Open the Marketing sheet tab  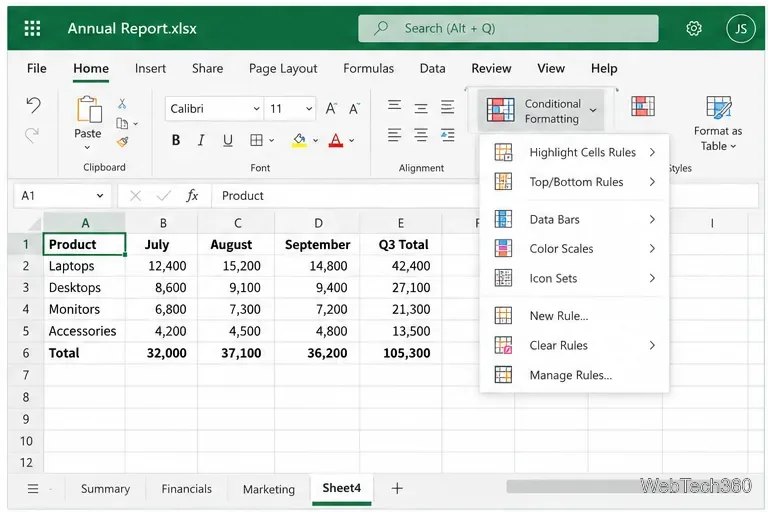click(269, 489)
